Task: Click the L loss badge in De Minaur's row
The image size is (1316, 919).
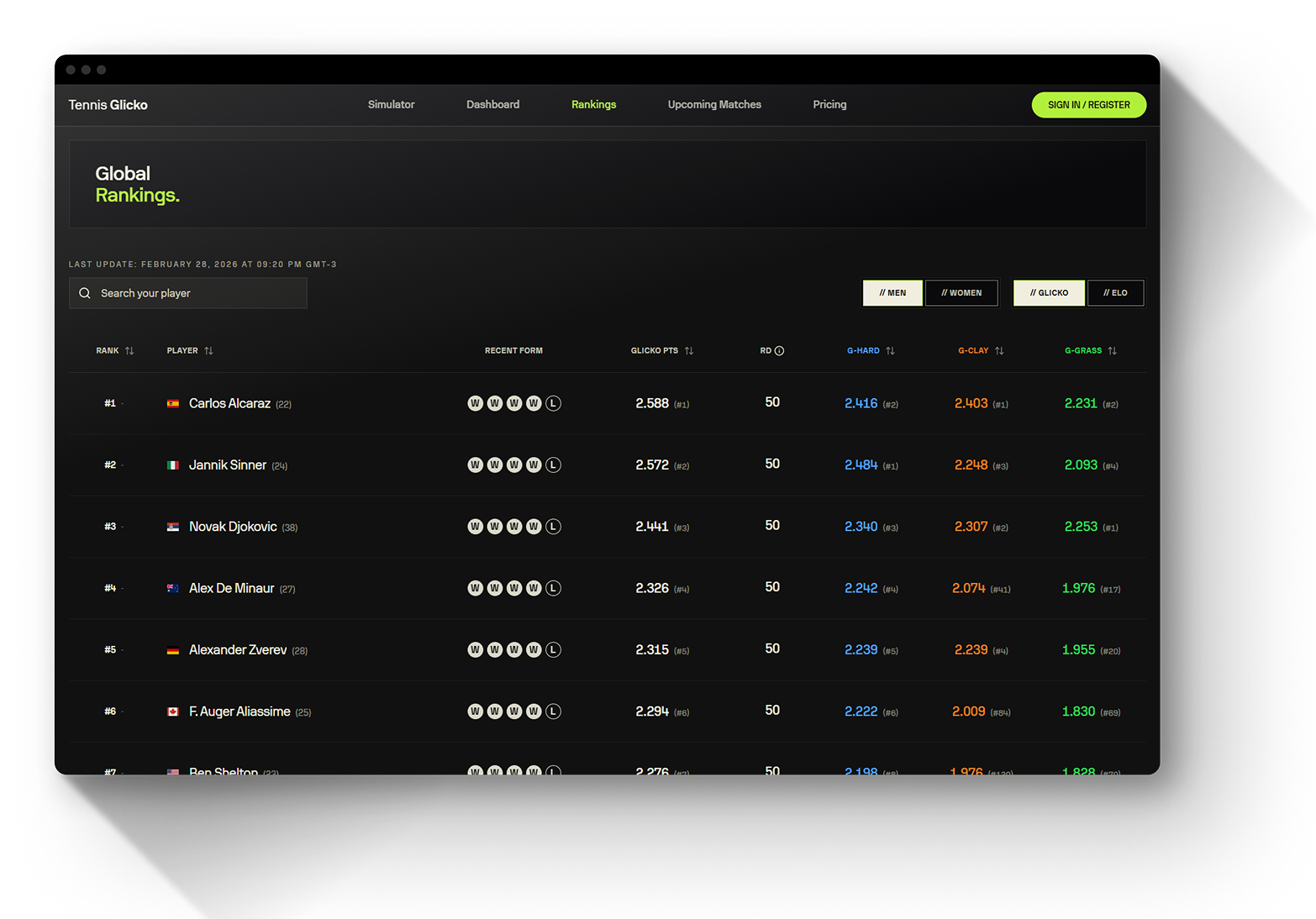Action: click(553, 588)
